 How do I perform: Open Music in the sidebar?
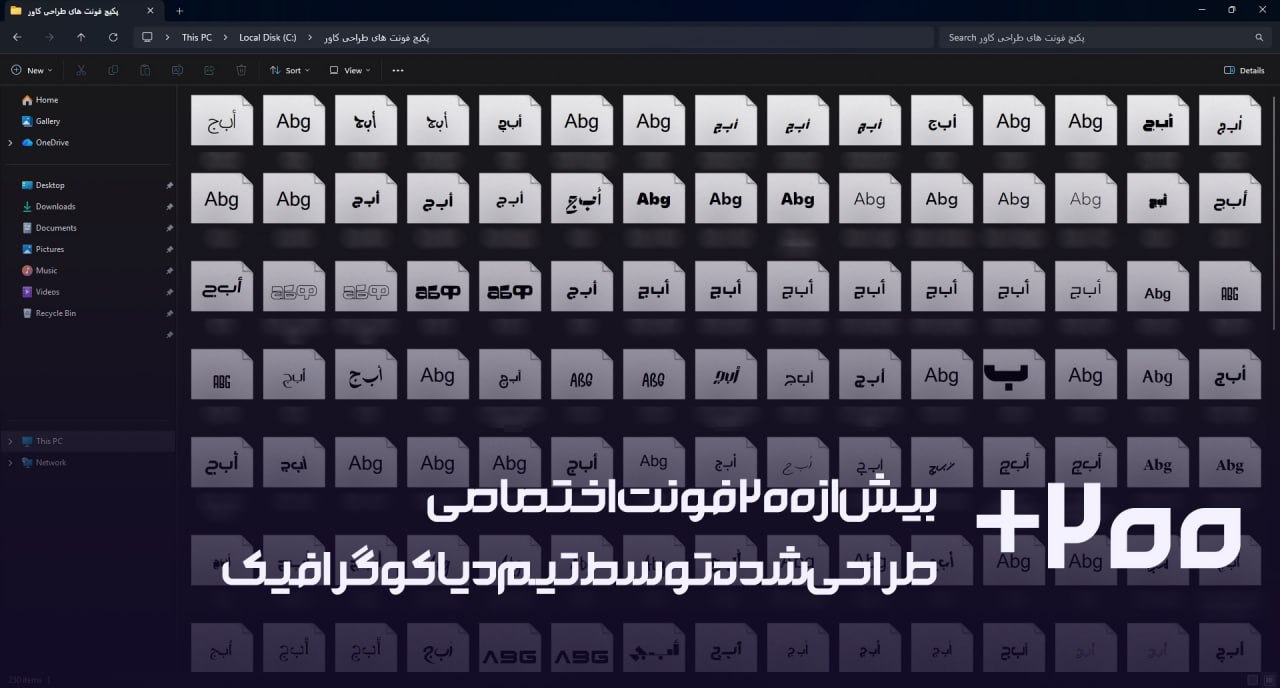[x=39, y=270]
